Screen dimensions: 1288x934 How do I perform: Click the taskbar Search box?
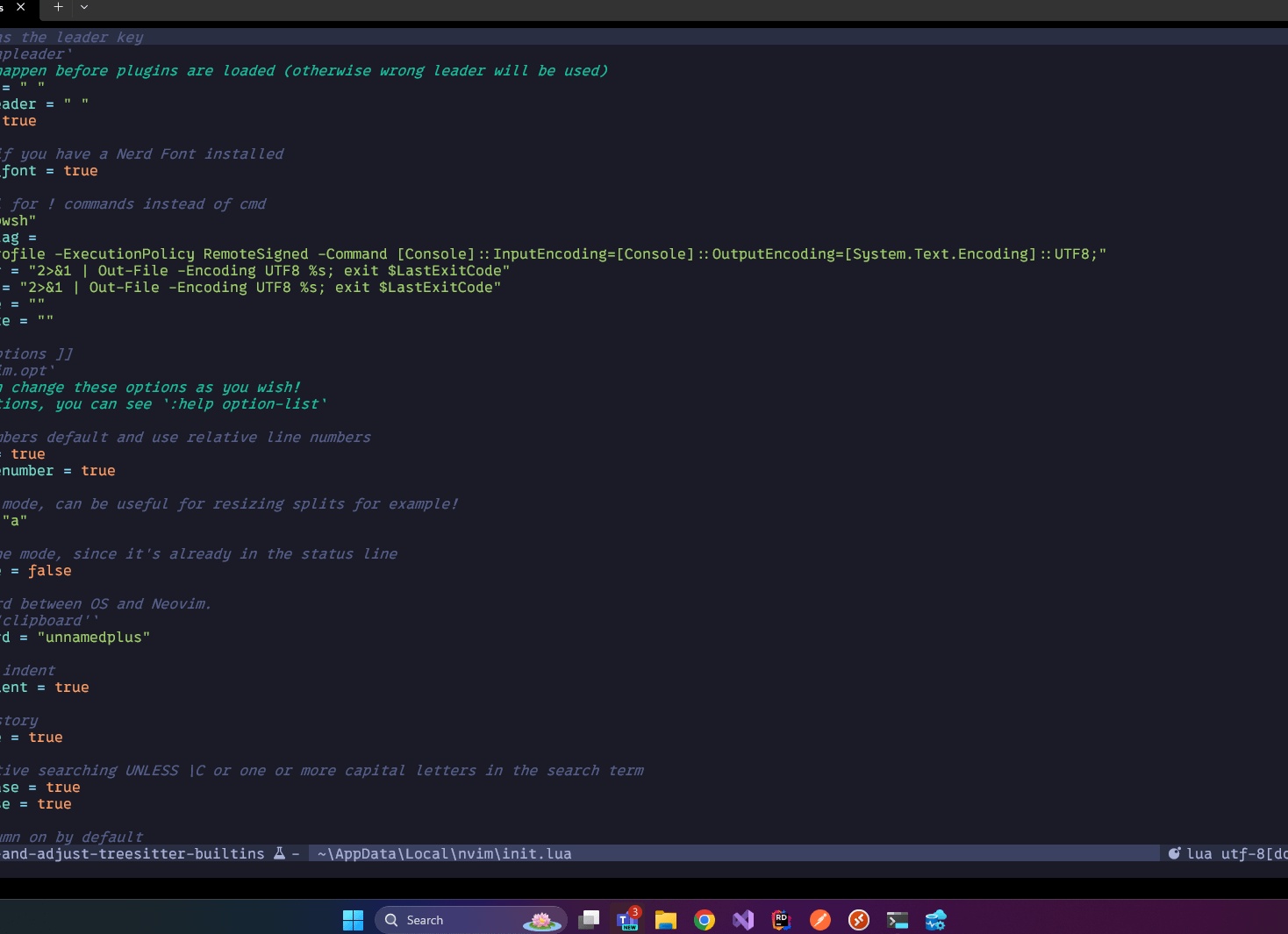(x=471, y=920)
